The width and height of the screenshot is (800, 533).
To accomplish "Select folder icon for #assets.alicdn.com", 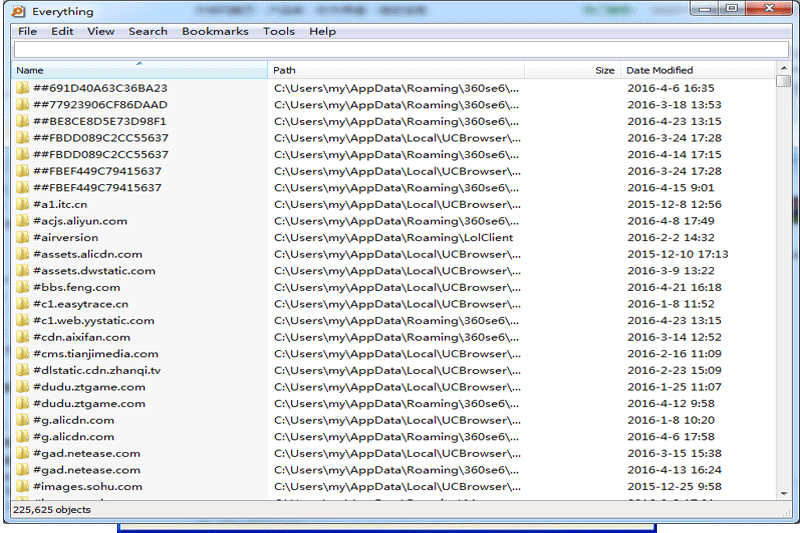I will tap(22, 254).
